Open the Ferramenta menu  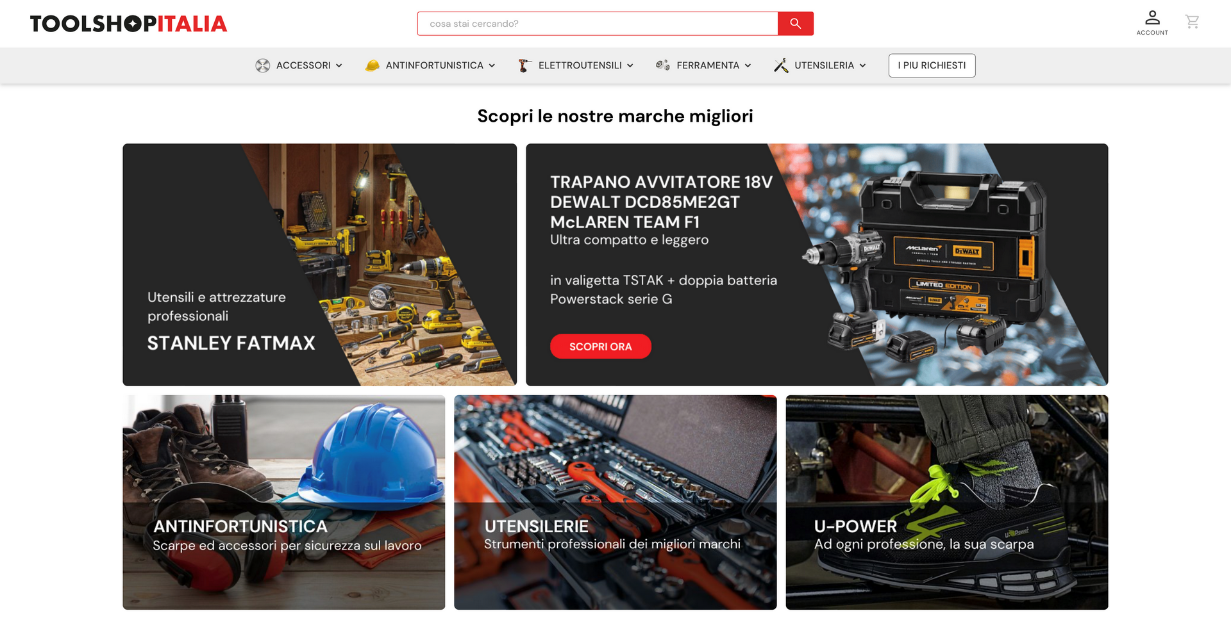707,66
